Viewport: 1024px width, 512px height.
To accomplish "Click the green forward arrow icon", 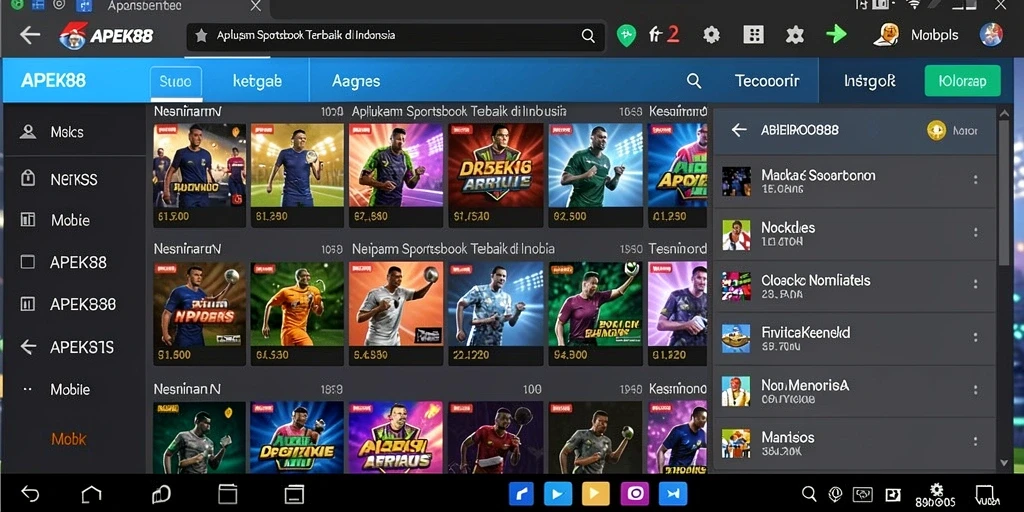I will pyautogui.click(x=836, y=35).
